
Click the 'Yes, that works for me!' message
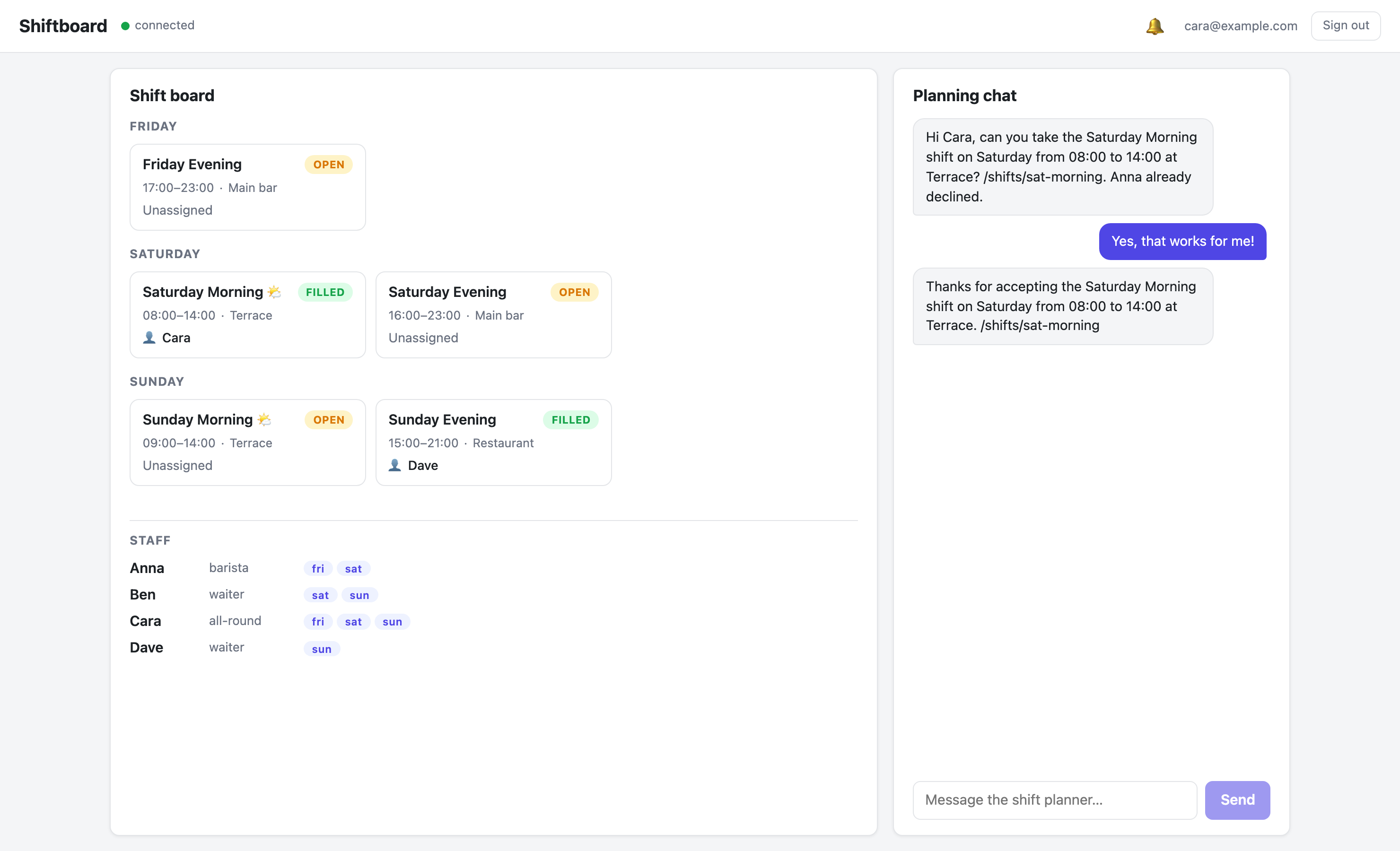coord(1182,242)
